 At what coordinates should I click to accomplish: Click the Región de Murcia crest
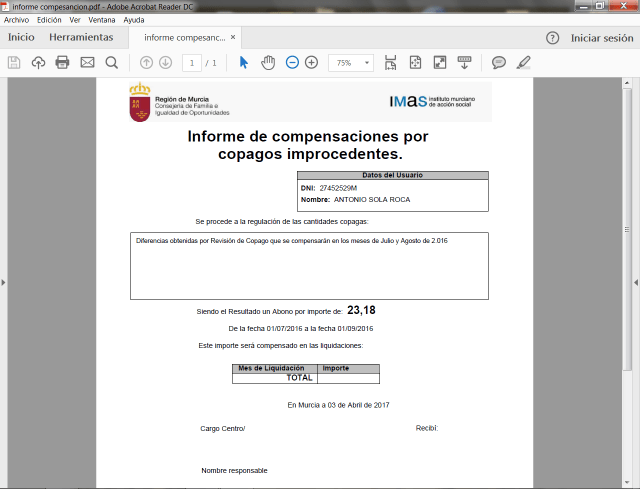pyautogui.click(x=140, y=102)
